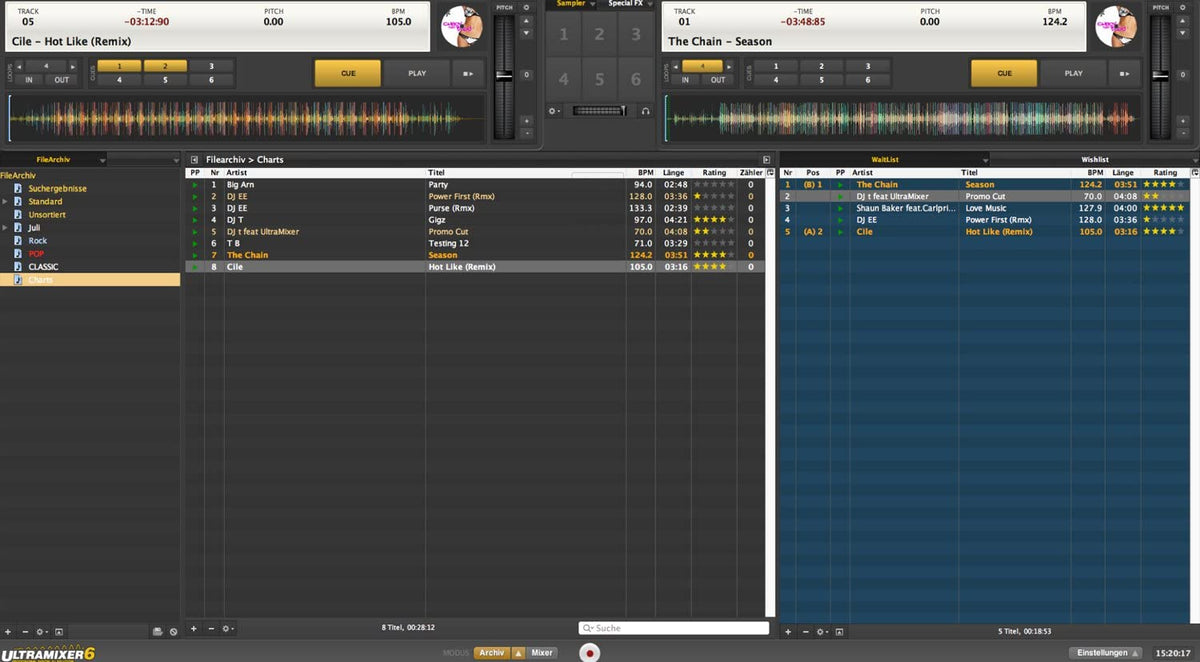Pre-listen The Chain Season via PP icon
The height and width of the screenshot is (662, 1200).
point(195,255)
